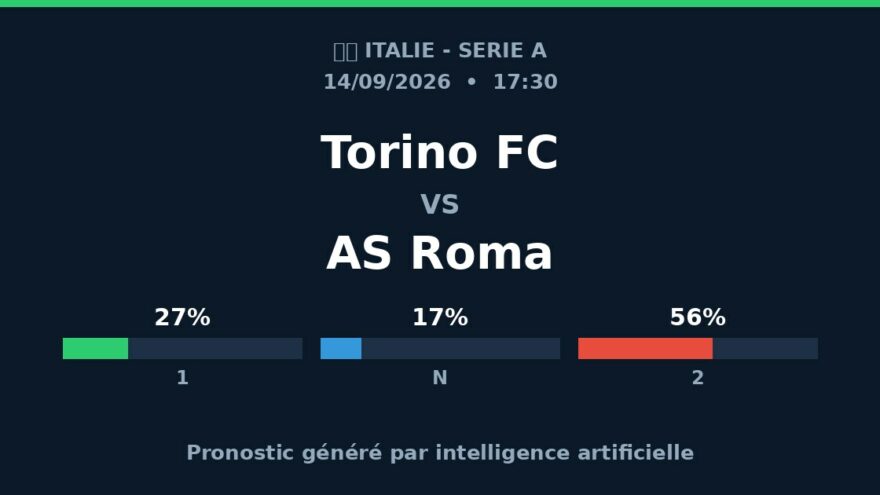880x495 pixels.
Task: Click the green home win bar fill
Action: coord(95,349)
